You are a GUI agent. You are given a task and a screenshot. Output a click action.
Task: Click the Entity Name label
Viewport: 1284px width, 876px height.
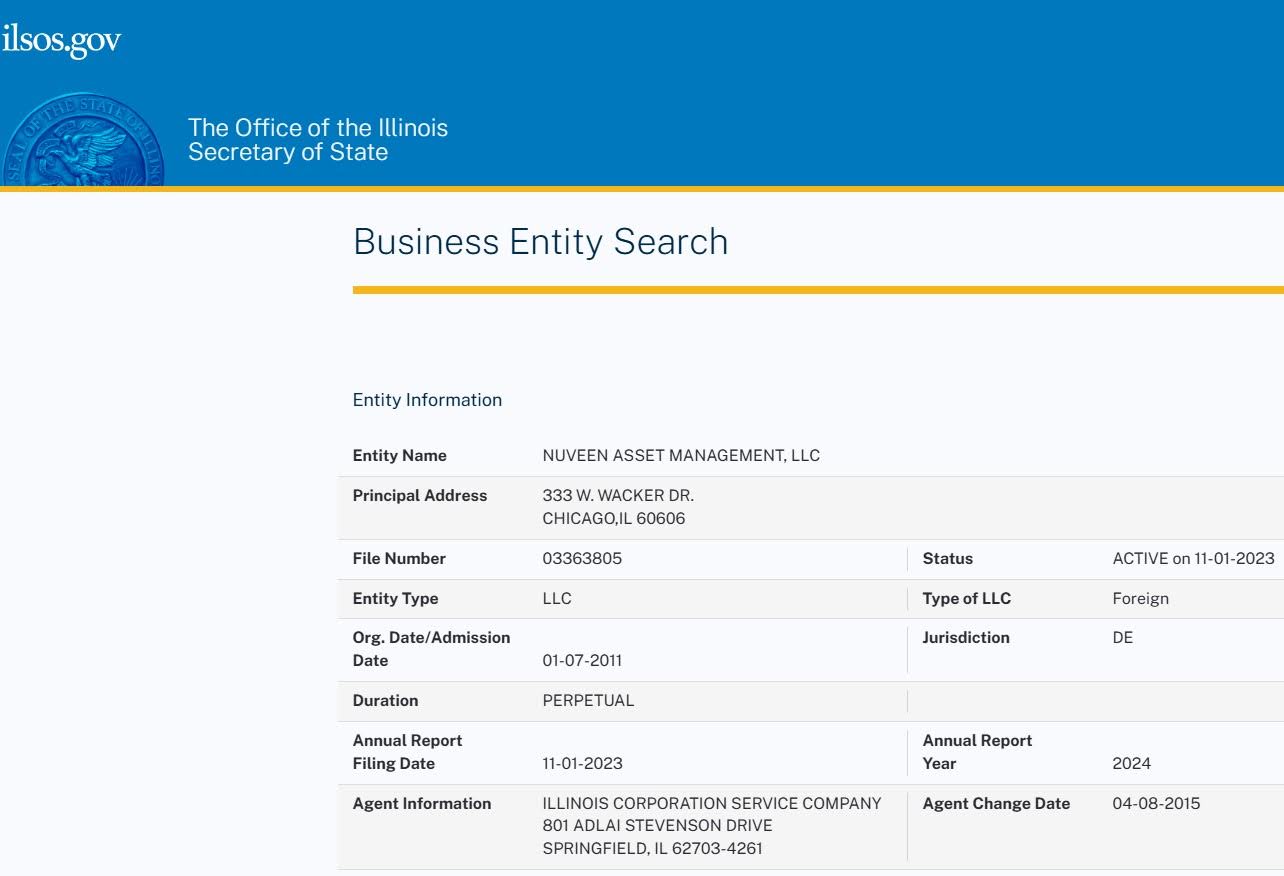point(400,456)
